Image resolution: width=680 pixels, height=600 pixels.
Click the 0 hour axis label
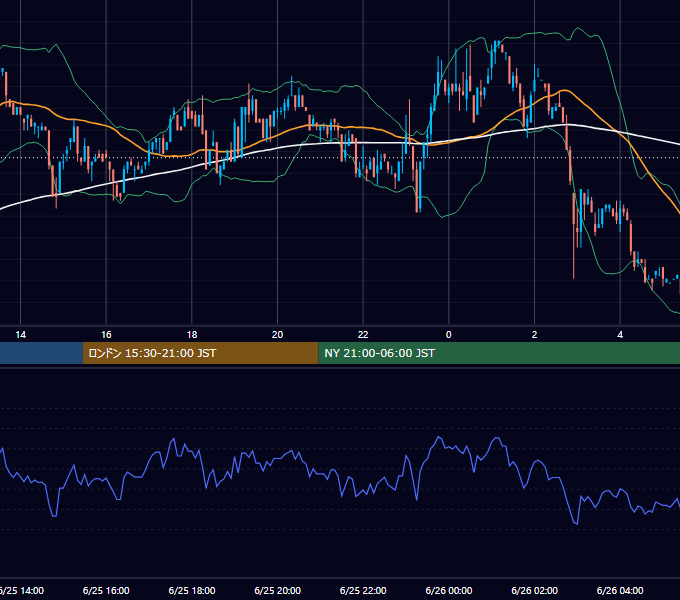coord(449,335)
